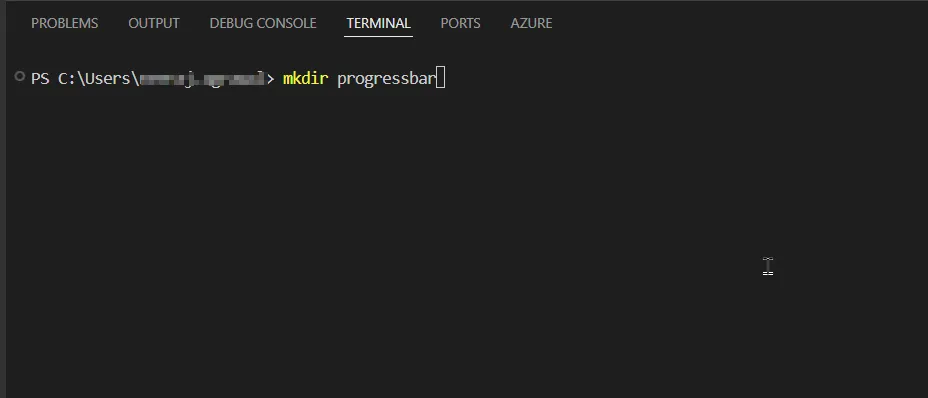Open the AZURE panel tab
The width and height of the screenshot is (928, 398).
point(531,23)
